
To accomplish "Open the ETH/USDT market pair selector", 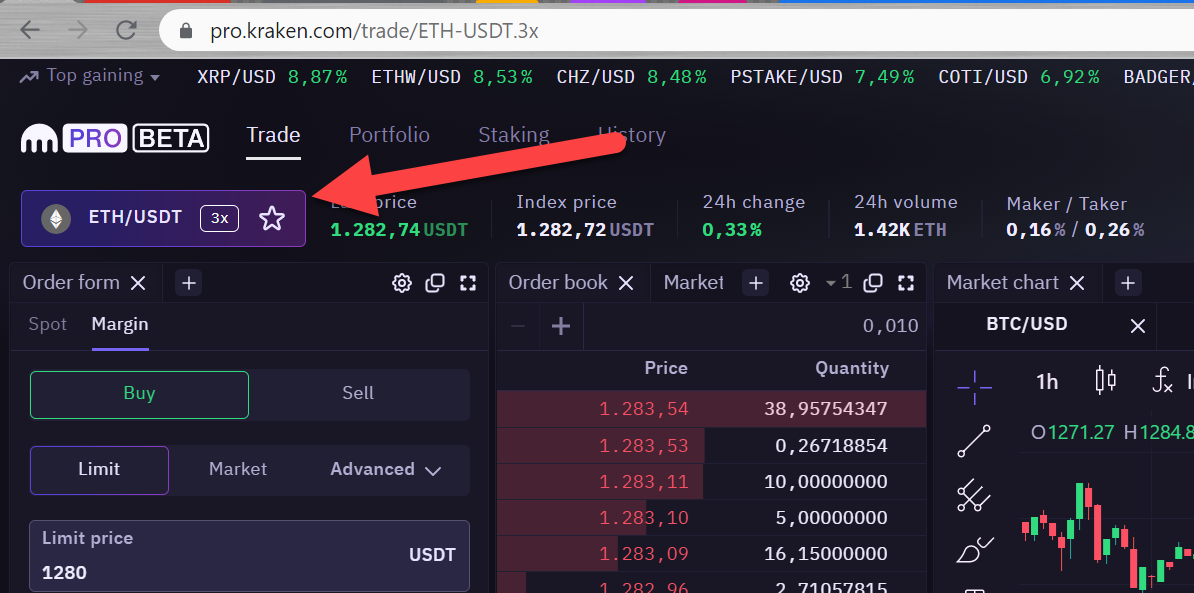I will coord(163,218).
